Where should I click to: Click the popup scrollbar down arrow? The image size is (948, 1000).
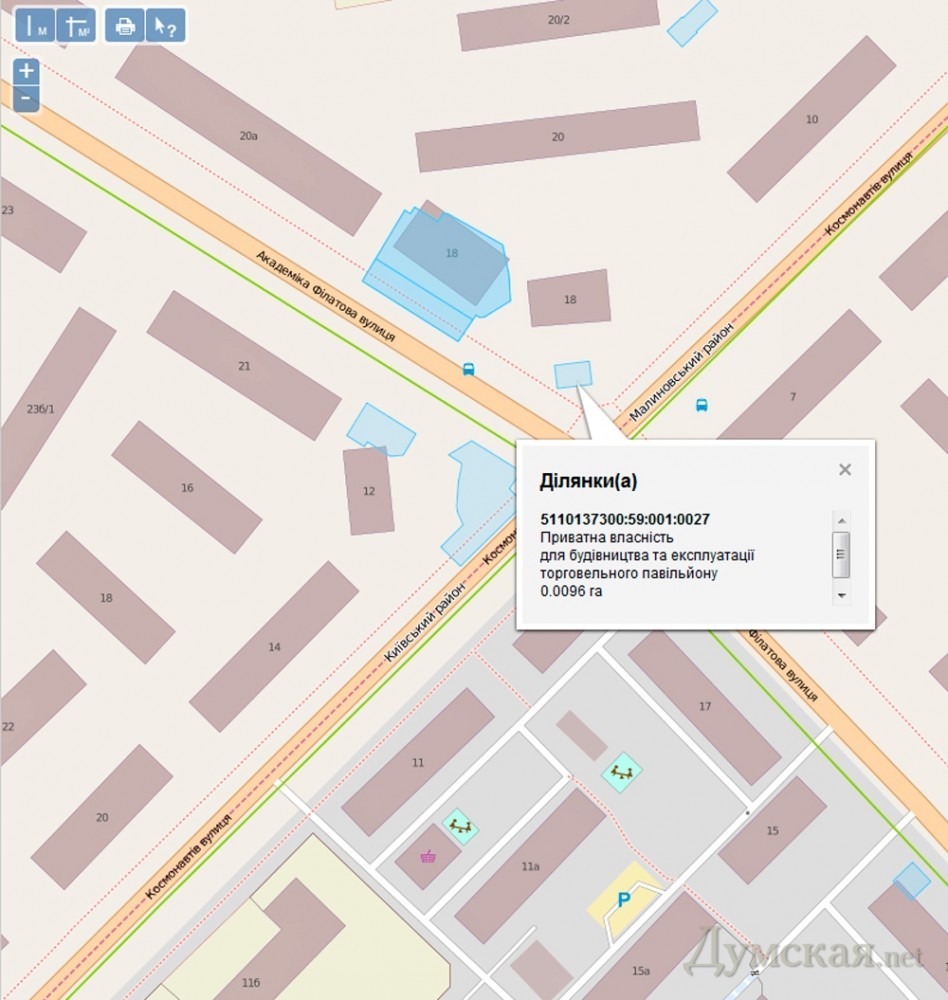point(841,595)
